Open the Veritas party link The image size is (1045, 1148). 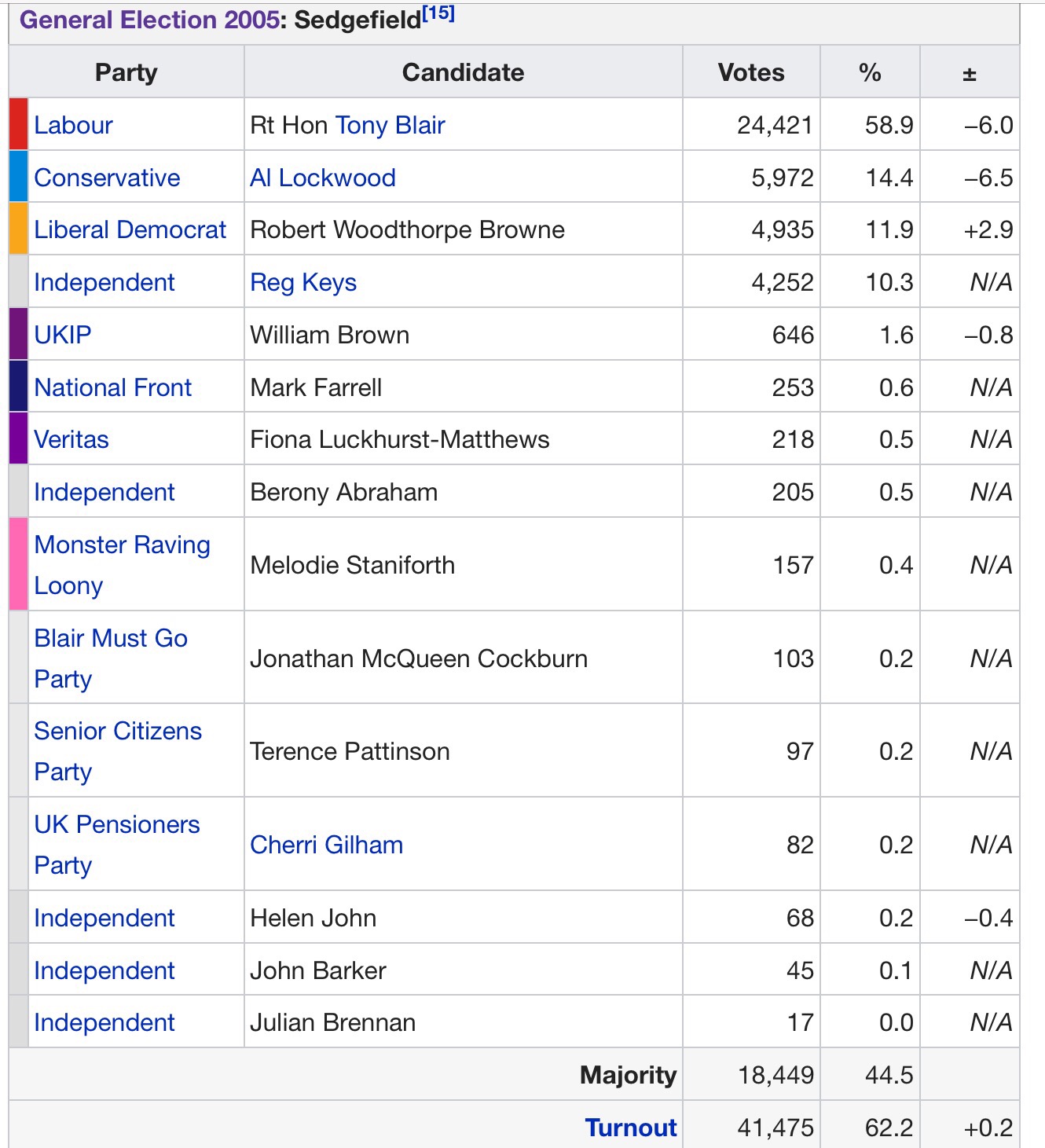pyautogui.click(x=71, y=439)
